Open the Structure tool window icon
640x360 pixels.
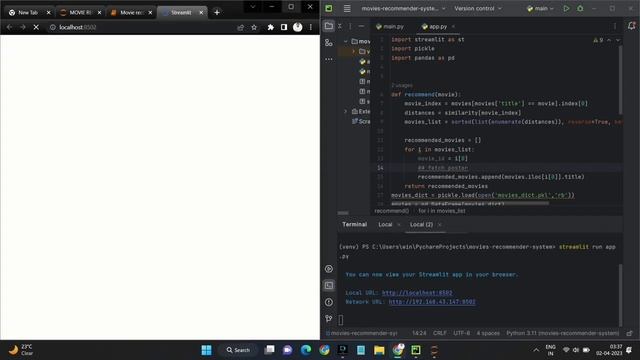329,42
